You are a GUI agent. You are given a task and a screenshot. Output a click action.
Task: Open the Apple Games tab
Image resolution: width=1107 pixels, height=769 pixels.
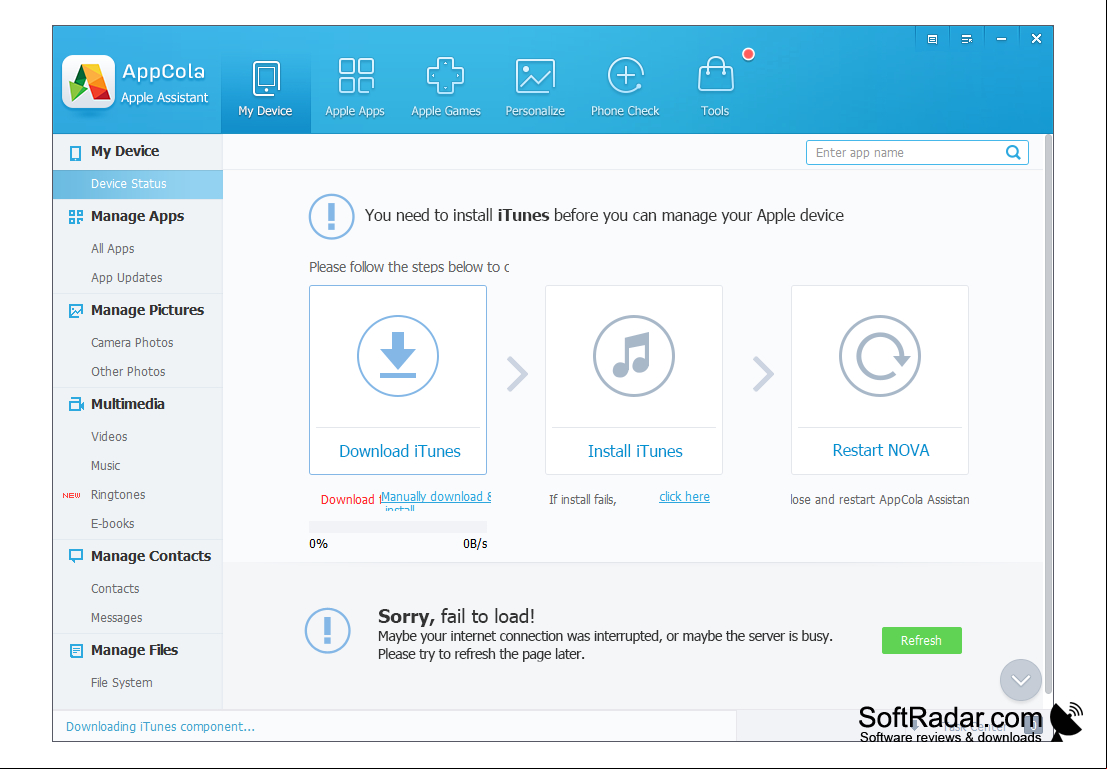[445, 89]
